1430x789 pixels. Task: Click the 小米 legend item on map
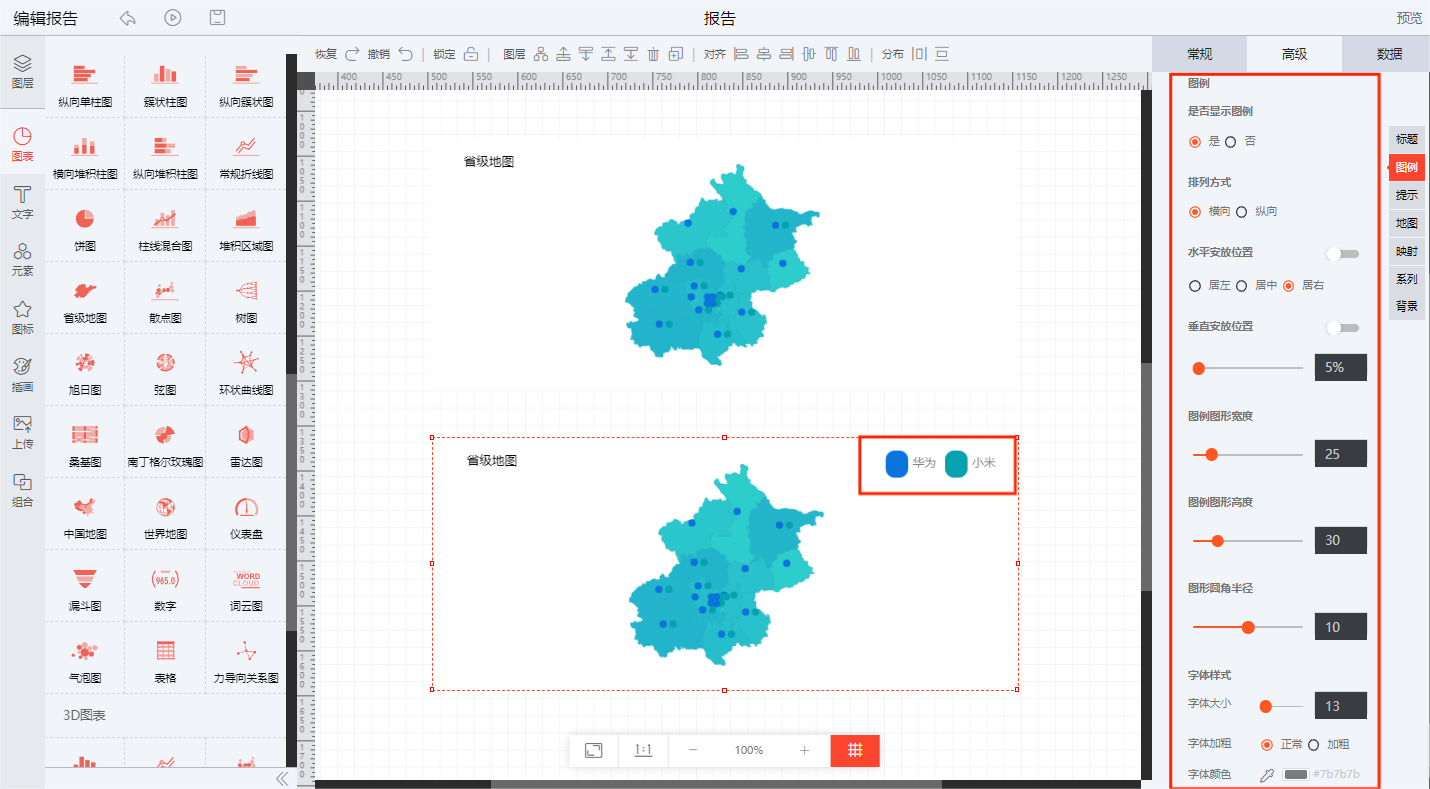coord(970,464)
